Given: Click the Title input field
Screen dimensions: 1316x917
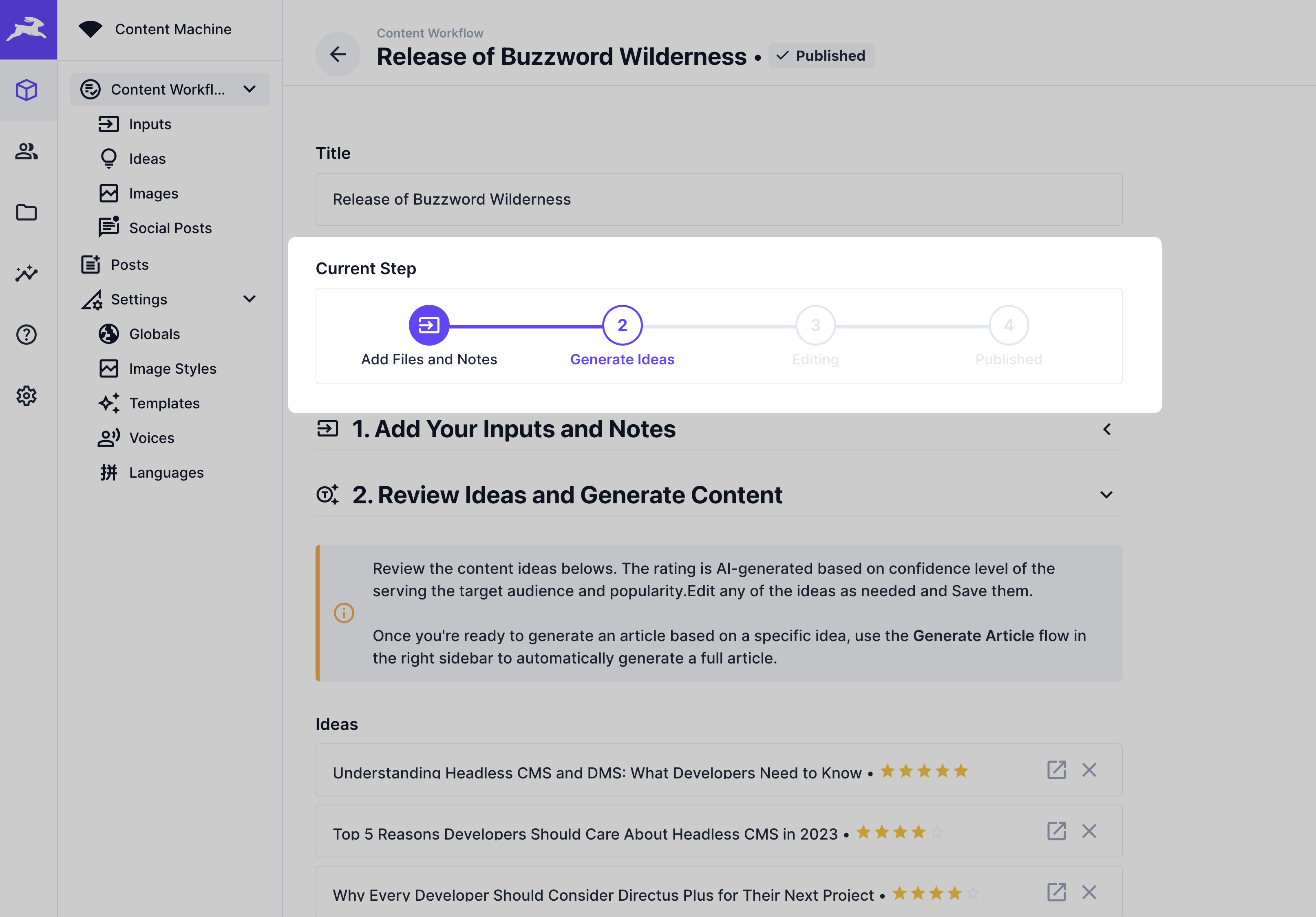Looking at the screenshot, I should point(718,199).
